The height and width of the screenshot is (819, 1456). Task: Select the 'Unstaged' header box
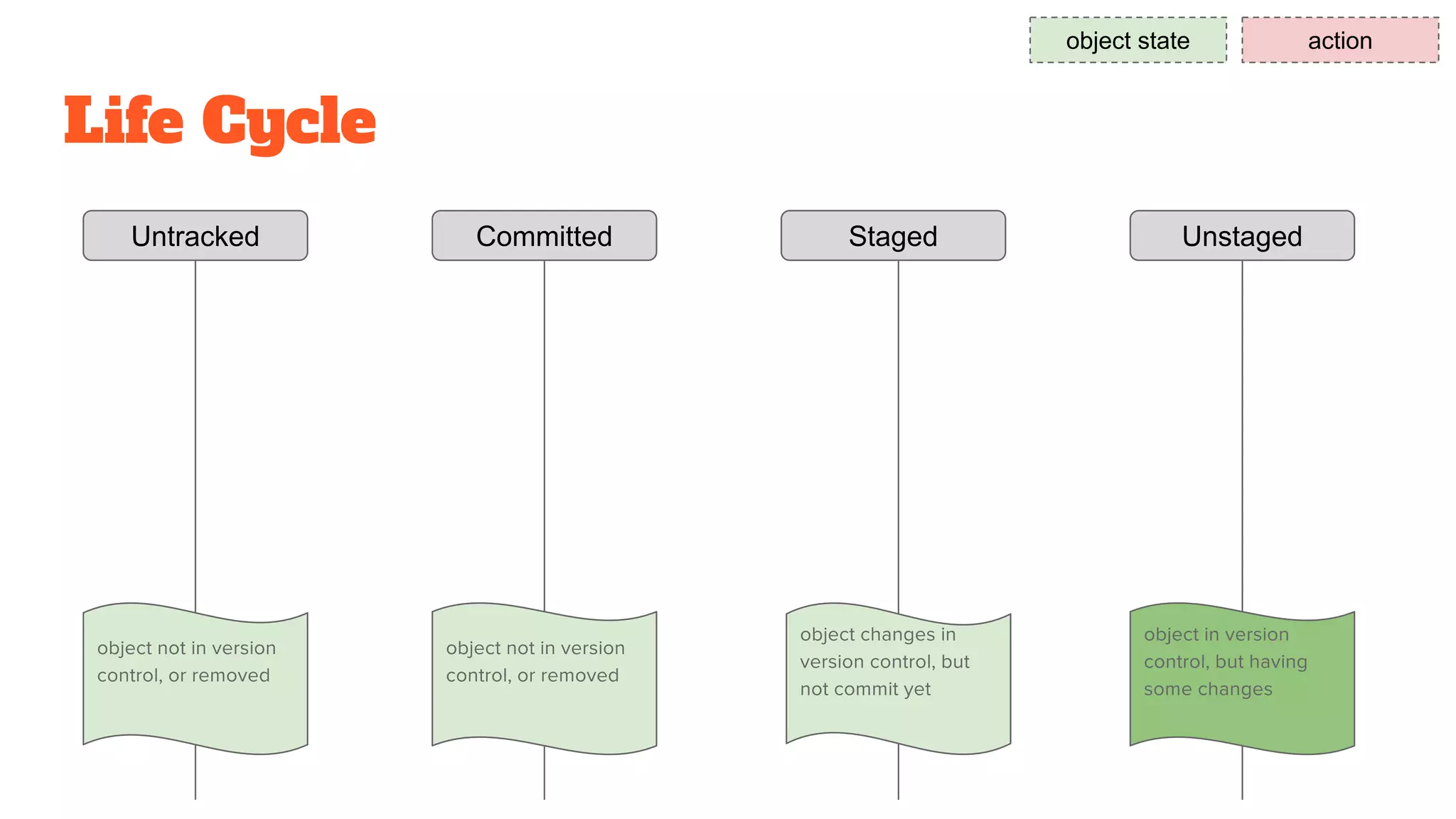[1242, 236]
